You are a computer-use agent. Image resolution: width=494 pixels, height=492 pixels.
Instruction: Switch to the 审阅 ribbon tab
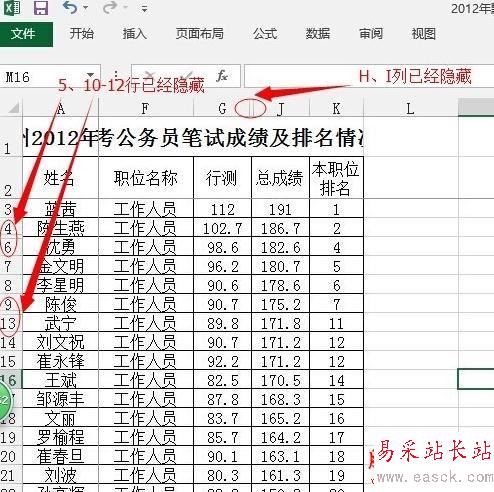(371, 34)
